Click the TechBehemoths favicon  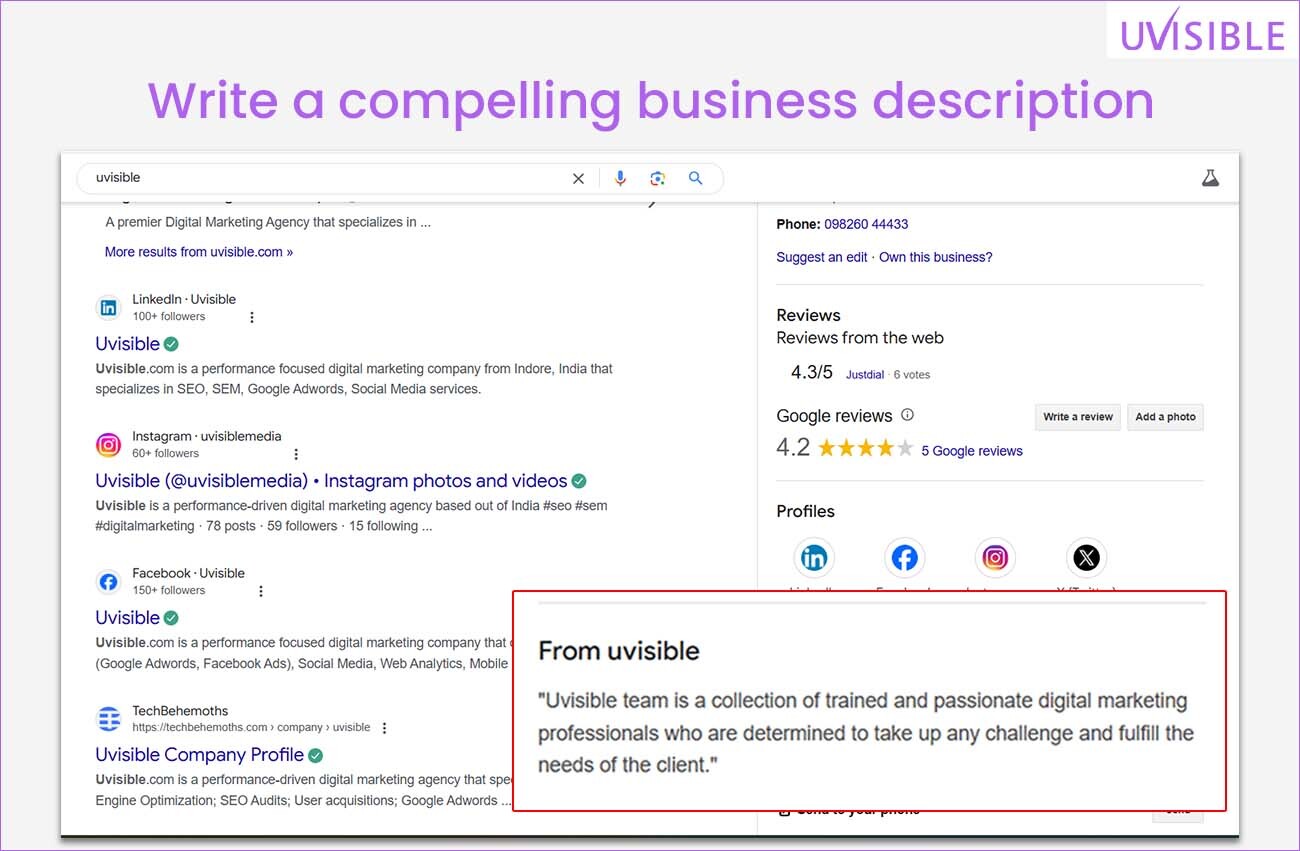coord(108,718)
